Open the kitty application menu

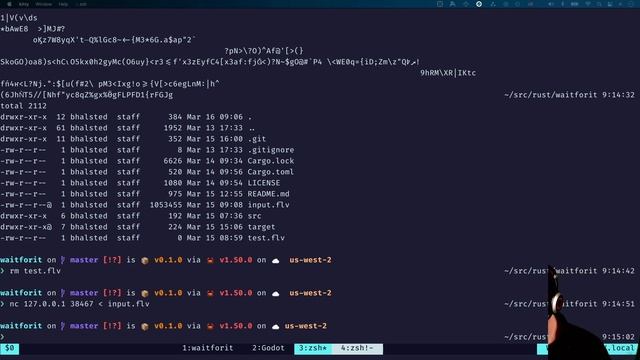[24, 4]
